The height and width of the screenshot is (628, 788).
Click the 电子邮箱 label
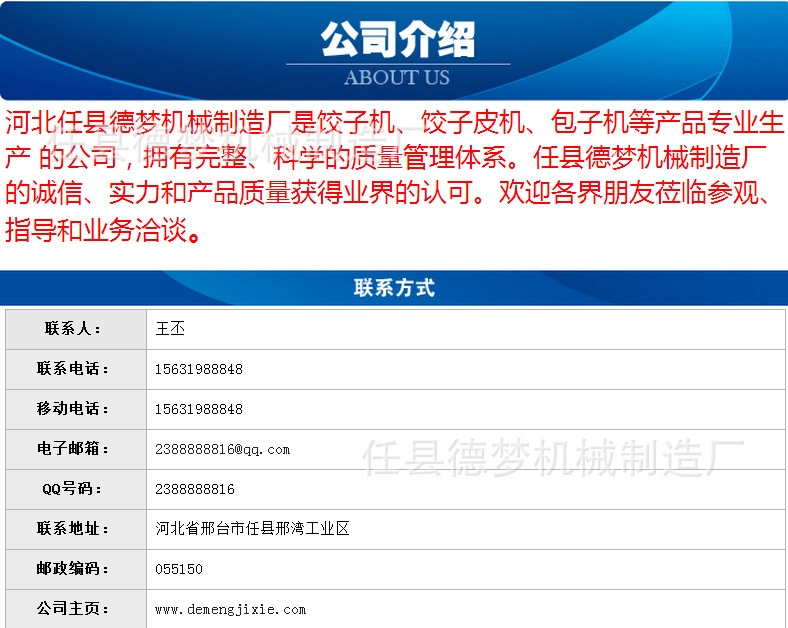(x=72, y=448)
